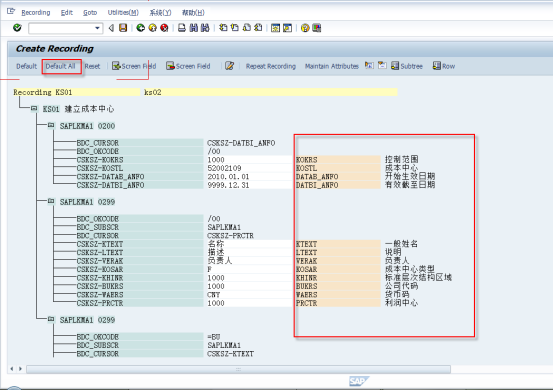Click the Find Next binoculars icon
The height and width of the screenshot is (390, 553).
pos(205,28)
